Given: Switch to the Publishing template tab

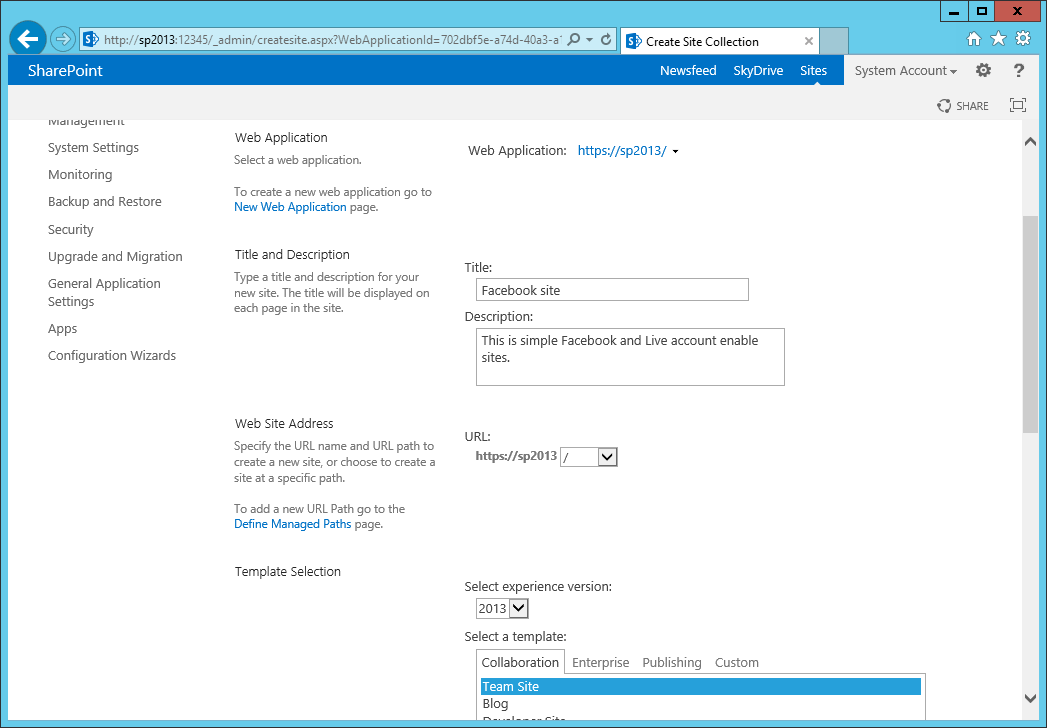Looking at the screenshot, I should pyautogui.click(x=672, y=663).
